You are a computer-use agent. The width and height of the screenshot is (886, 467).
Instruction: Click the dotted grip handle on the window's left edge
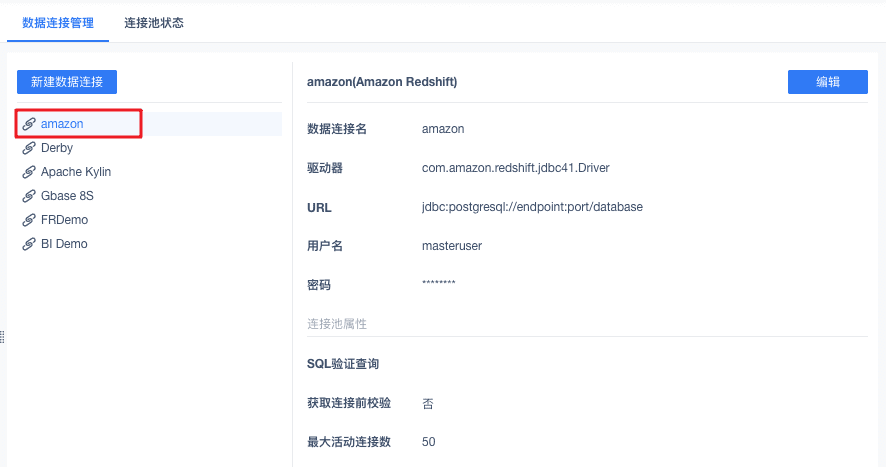tap(2, 337)
